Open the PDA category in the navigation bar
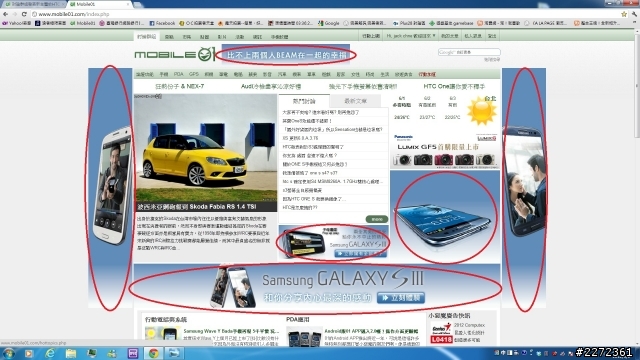 178,74
